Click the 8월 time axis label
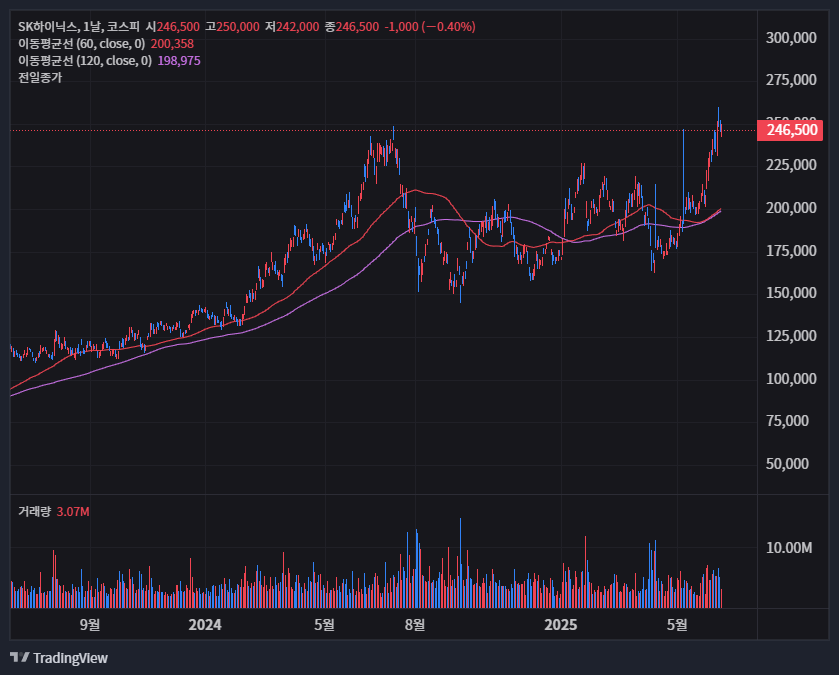 415,625
